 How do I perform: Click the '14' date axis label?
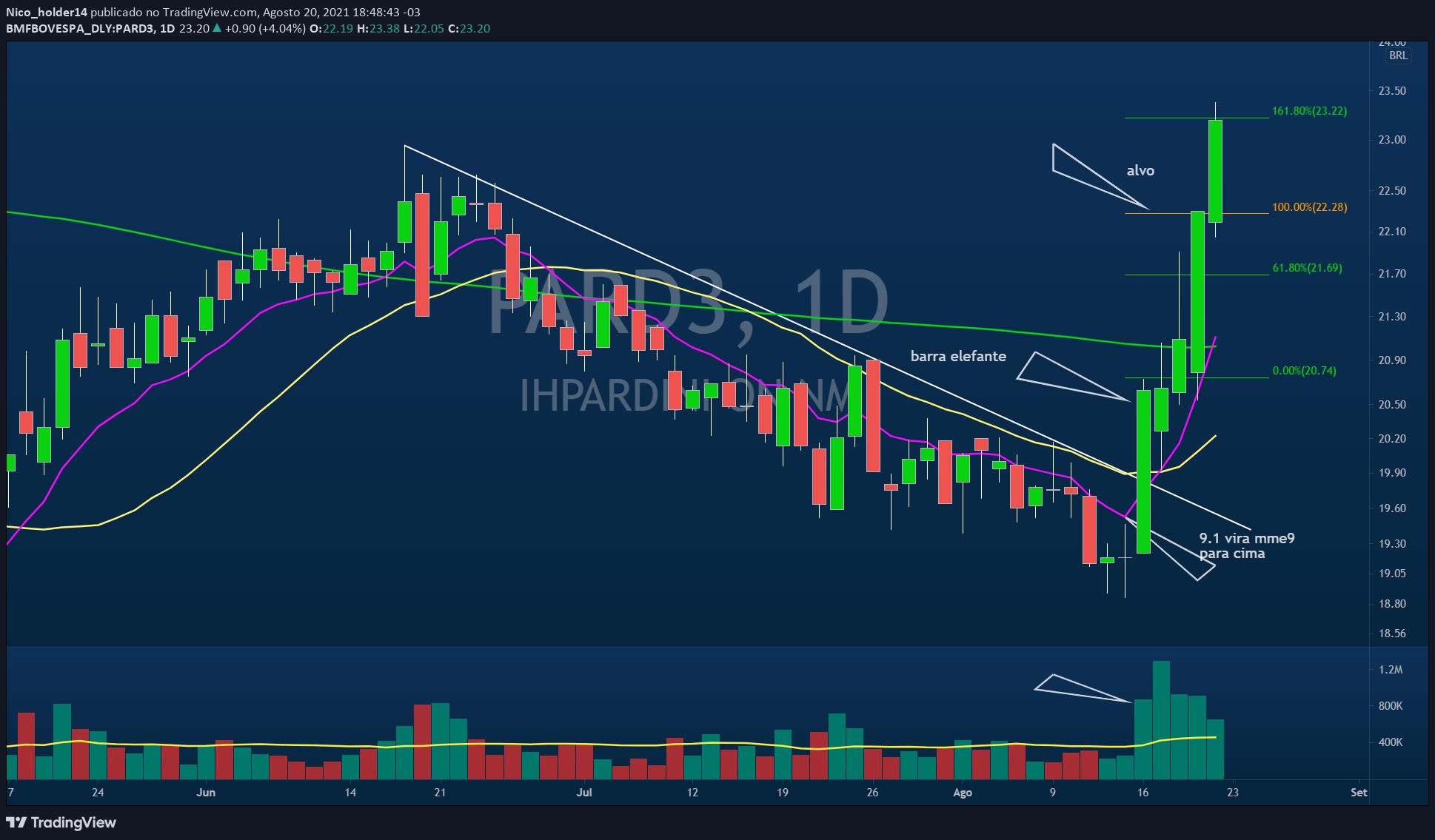350,793
